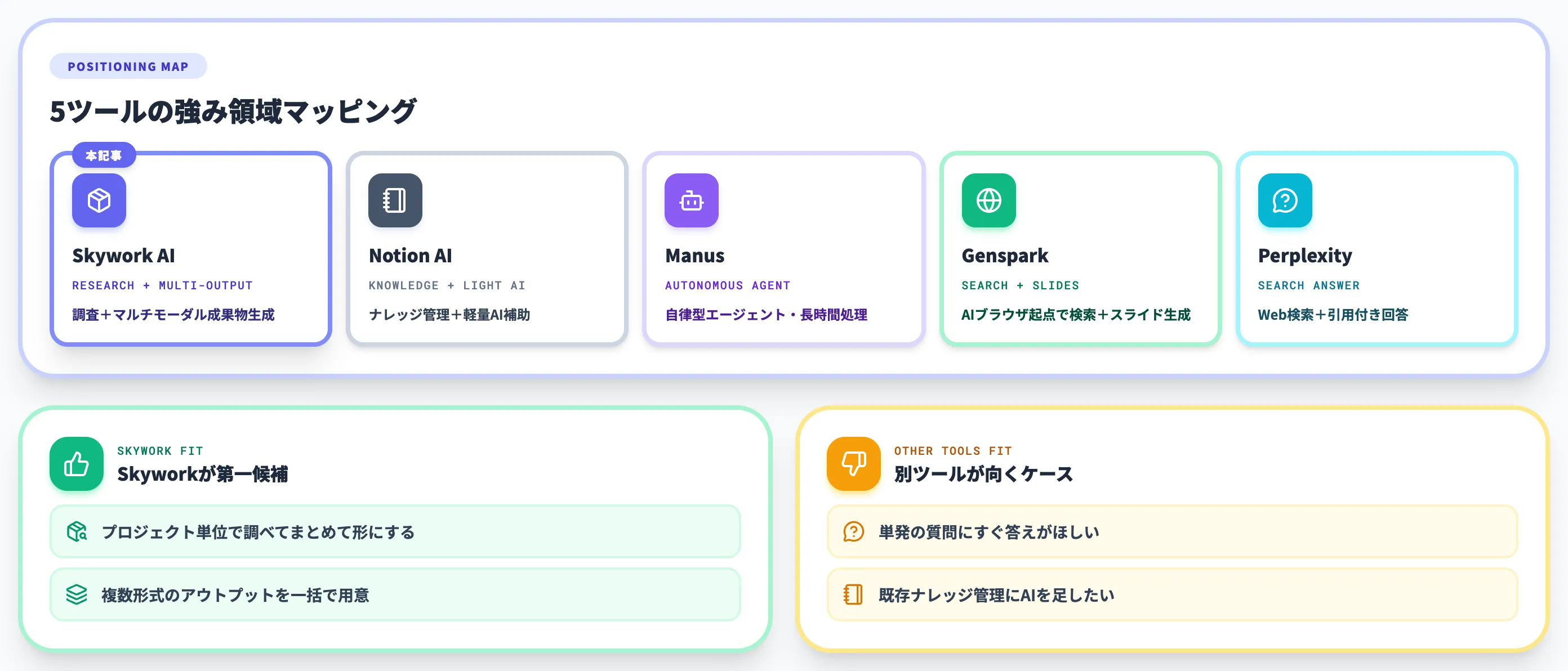Screen dimensions: 1568x671
Task: Click the green thumbs-up icon
Action: (x=77, y=463)
